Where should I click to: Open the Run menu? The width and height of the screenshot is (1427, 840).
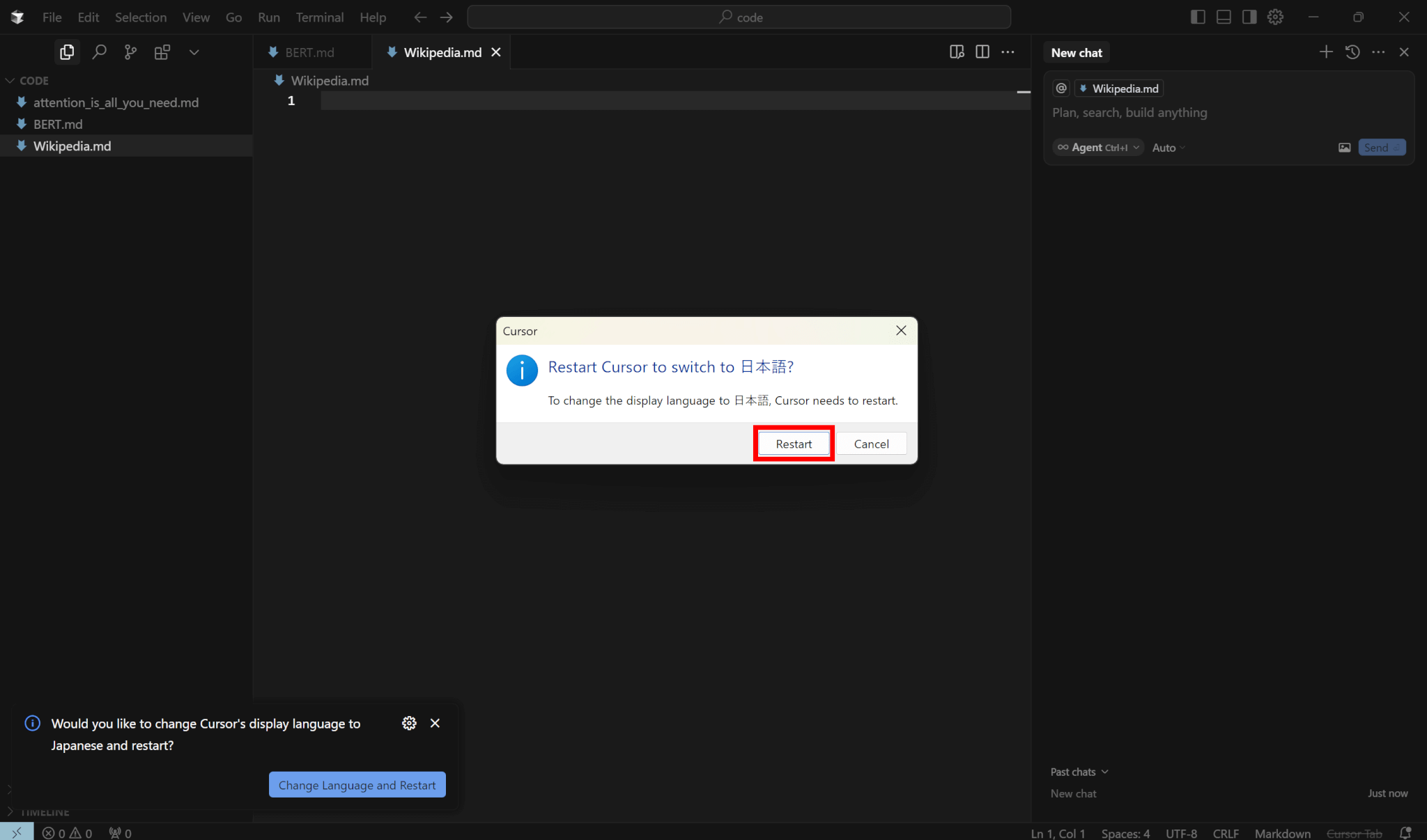click(x=268, y=17)
